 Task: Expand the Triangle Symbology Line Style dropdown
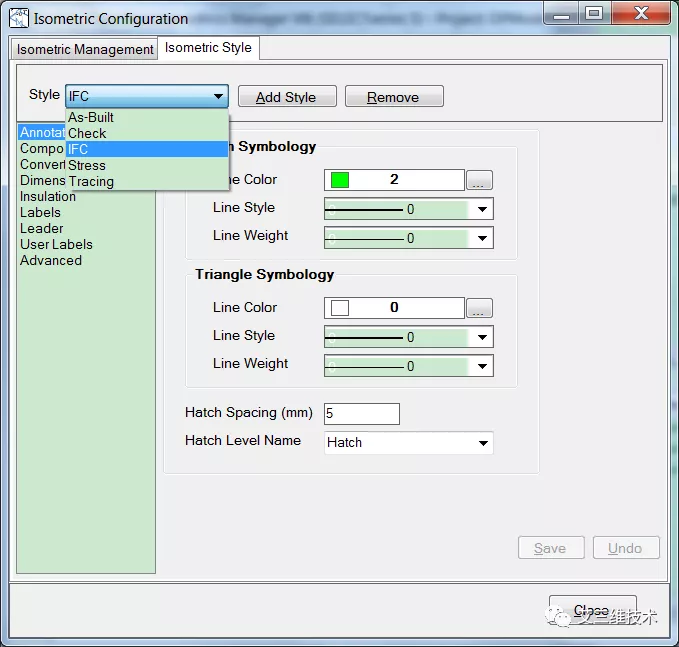[x=482, y=338]
